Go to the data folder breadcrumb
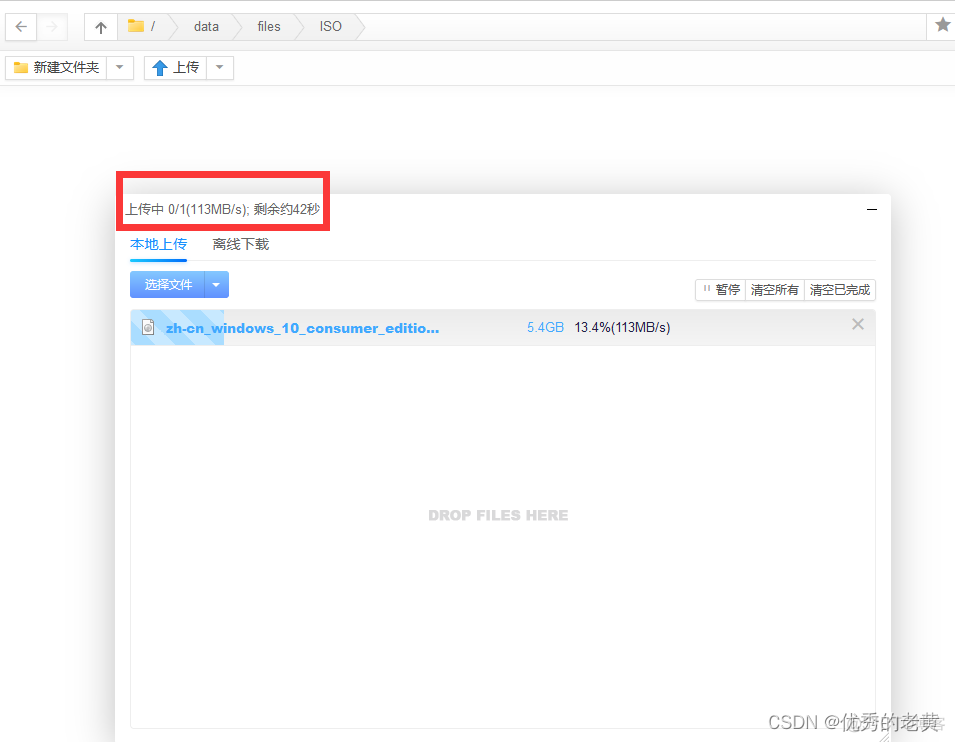The height and width of the screenshot is (742, 955). click(x=206, y=27)
